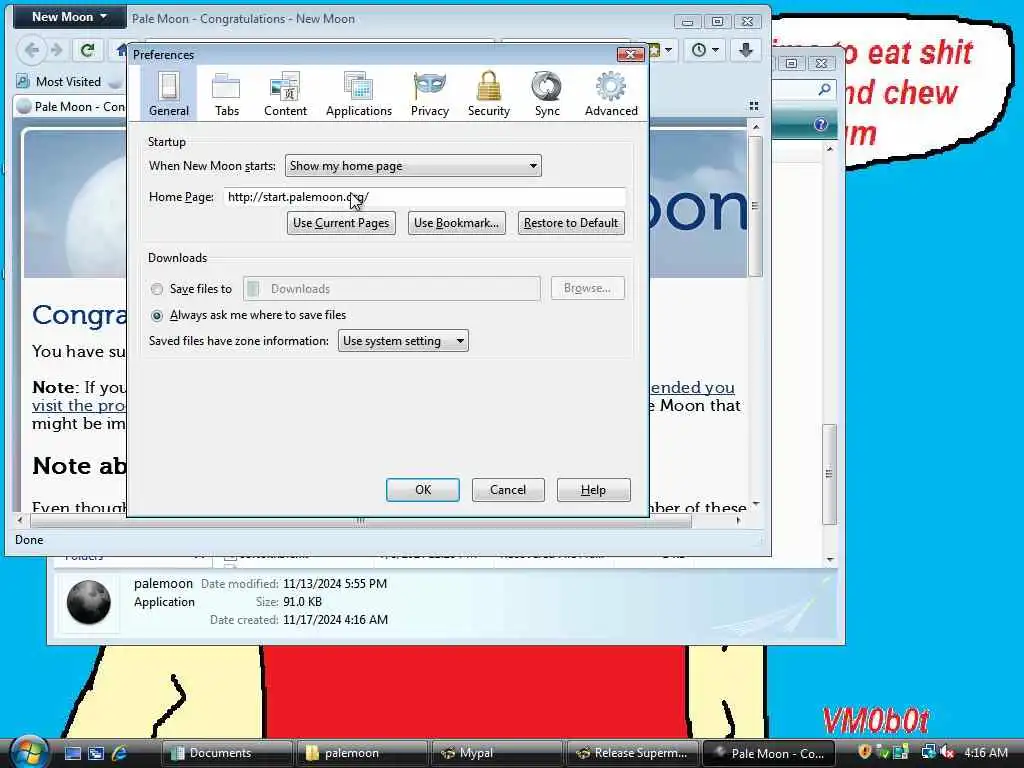Open the New Moon application menu
The image size is (1024, 768).
tap(69, 17)
